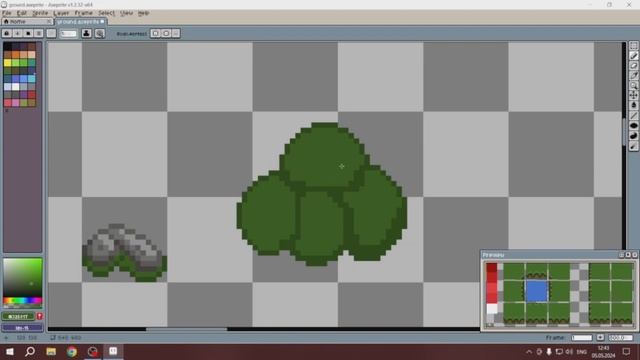The height and width of the screenshot is (360, 640).
Task: Click the zoom percentage field
Action: (x=620, y=338)
